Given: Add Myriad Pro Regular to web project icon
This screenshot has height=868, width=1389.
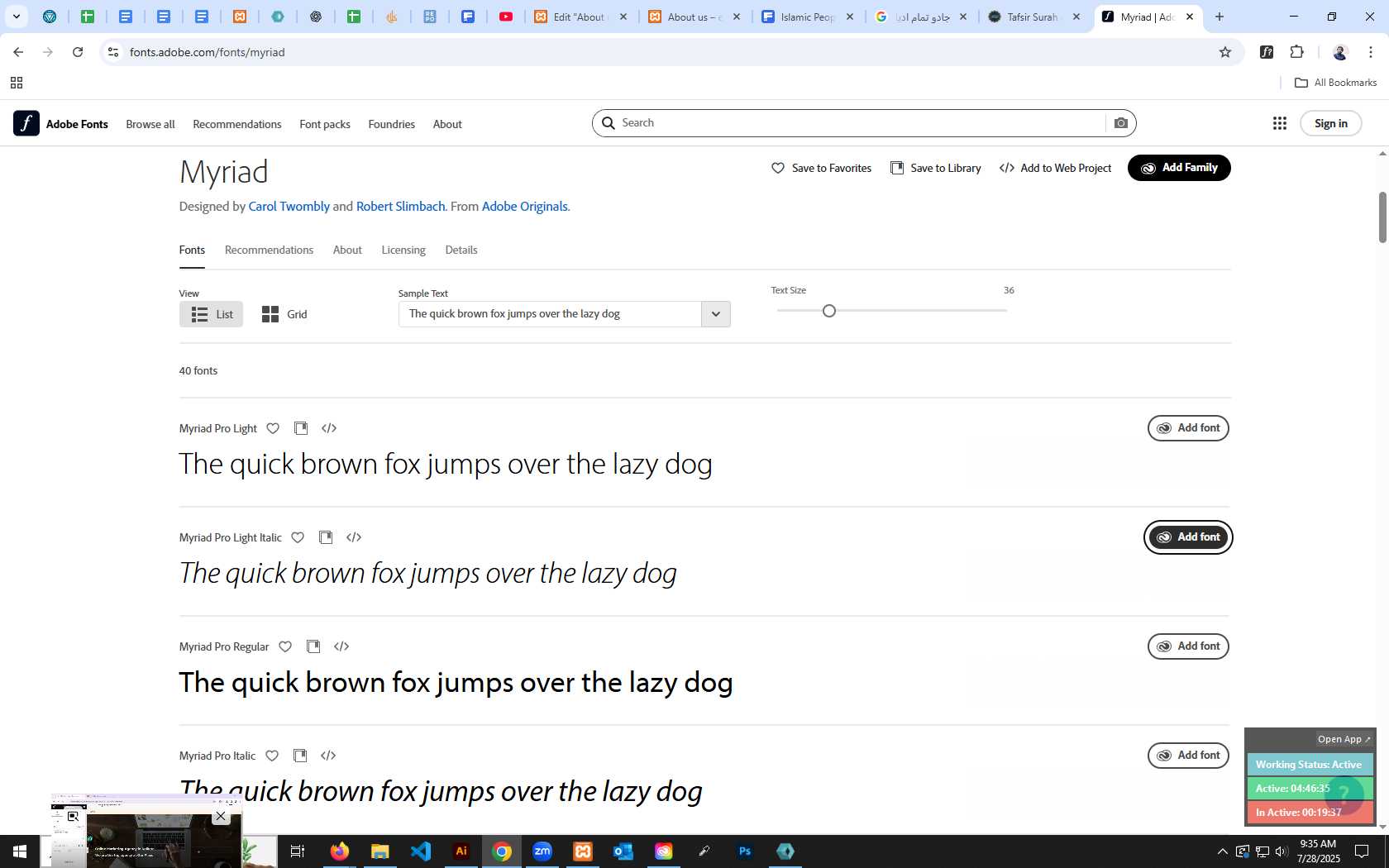Looking at the screenshot, I should tap(341, 646).
